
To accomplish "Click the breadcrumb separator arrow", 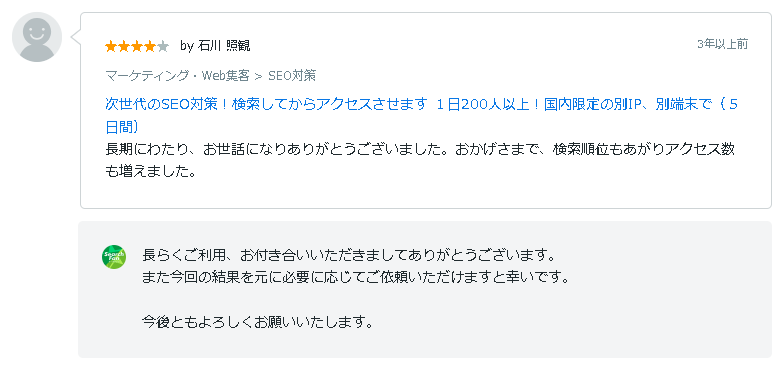I will pyautogui.click(x=258, y=76).
